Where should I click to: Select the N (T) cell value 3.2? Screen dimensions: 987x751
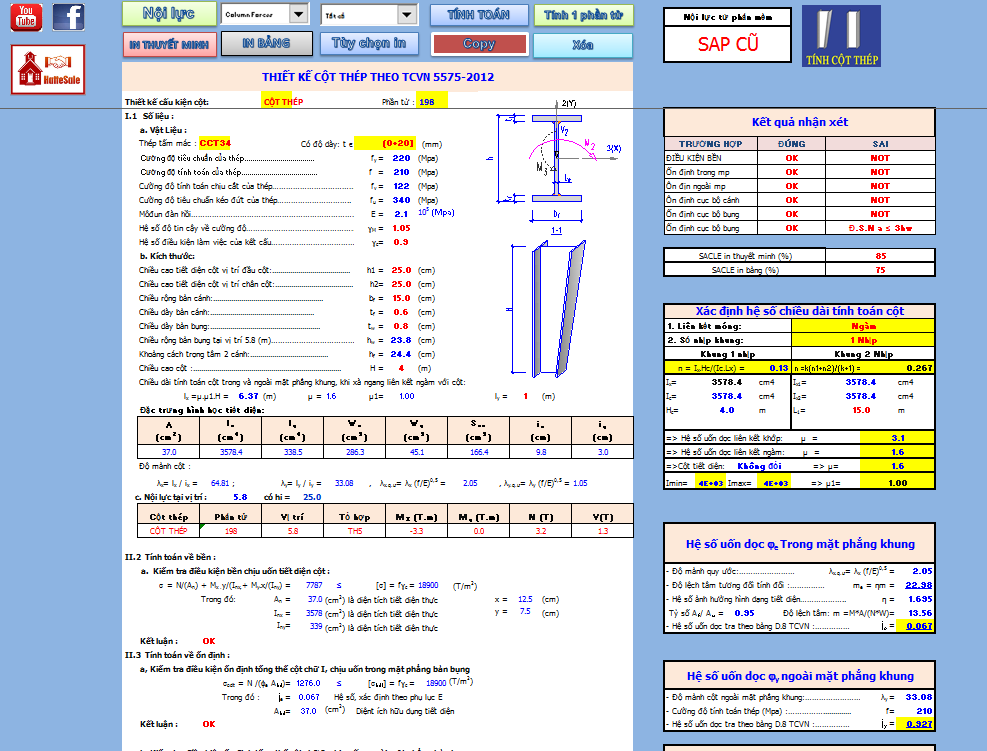click(541, 531)
